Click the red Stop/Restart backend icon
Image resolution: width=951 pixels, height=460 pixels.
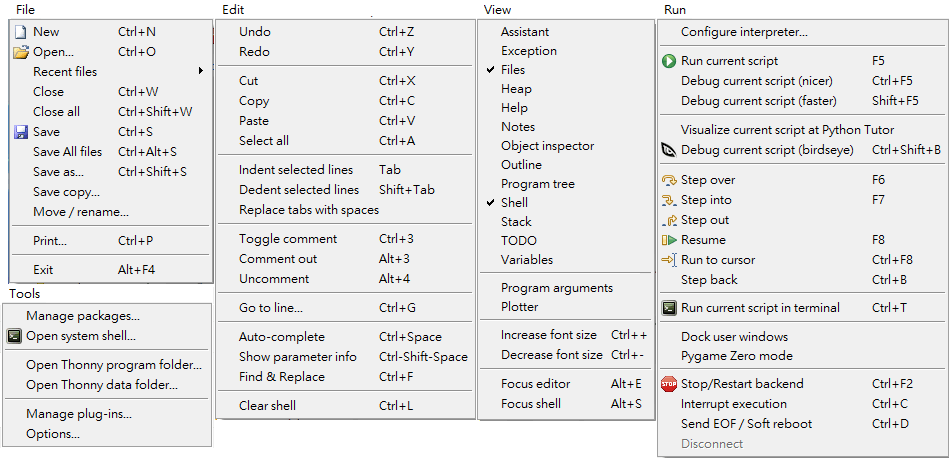pos(669,384)
